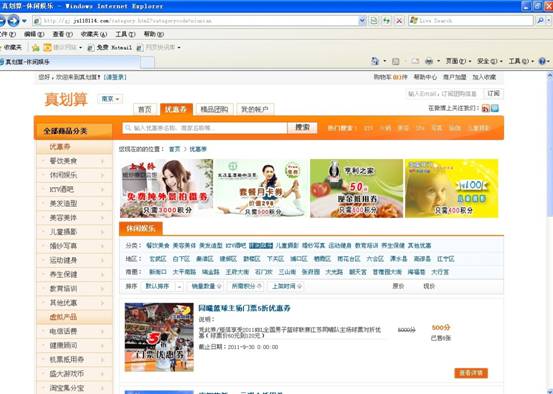Viewport: 553px width, 394px height.
Task: Switch to the 首页 navigation tab
Action: click(x=145, y=109)
